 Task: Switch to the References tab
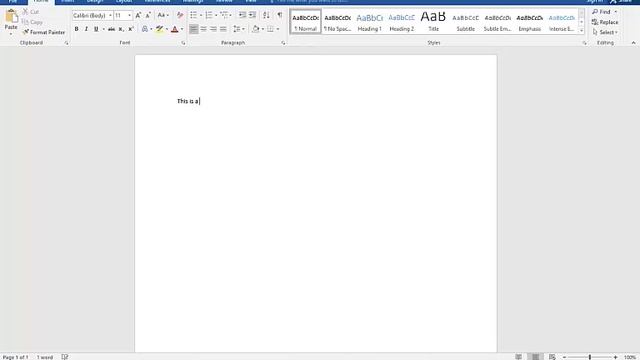coord(157,2)
